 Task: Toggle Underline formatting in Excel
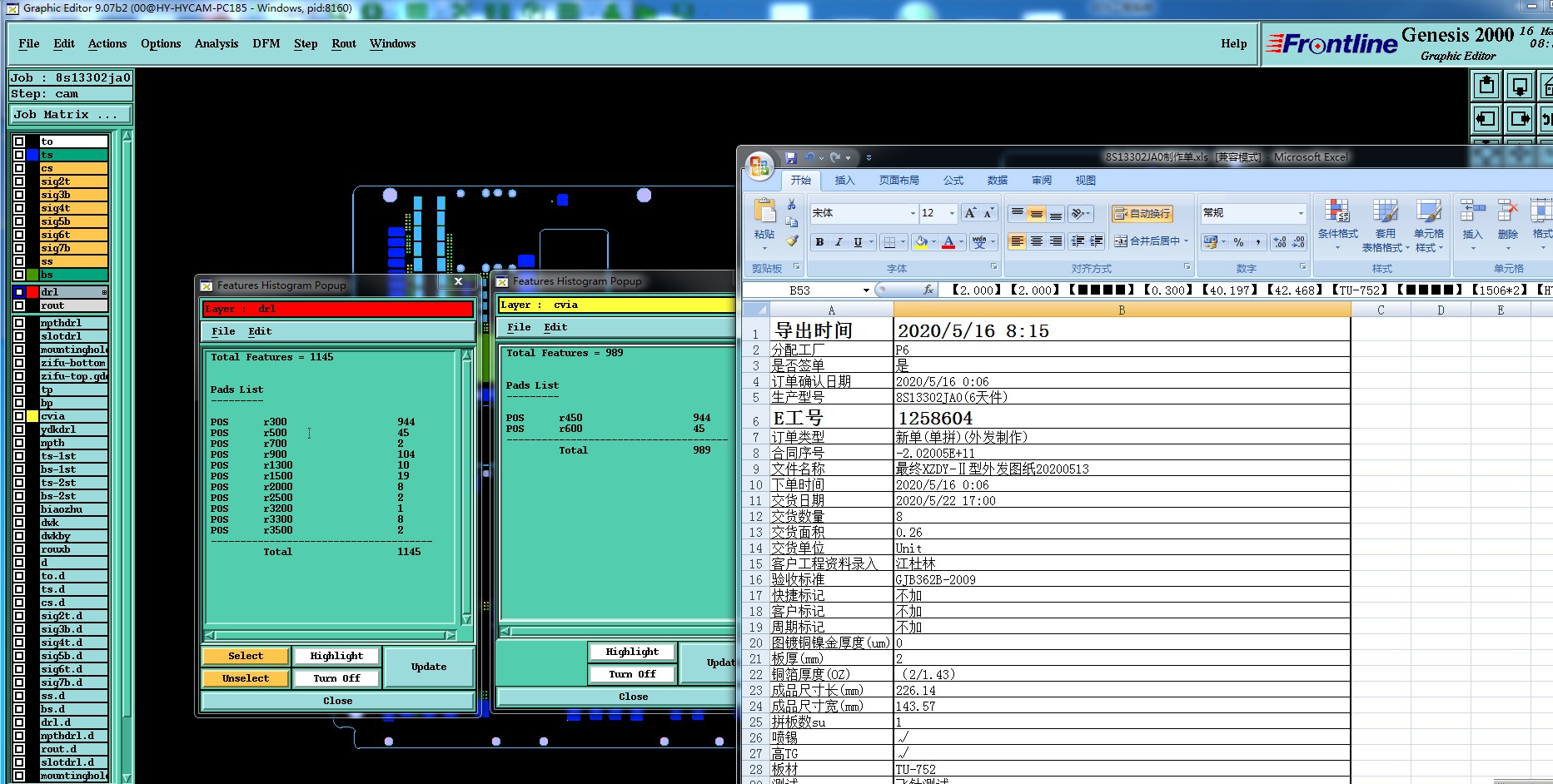[x=858, y=242]
